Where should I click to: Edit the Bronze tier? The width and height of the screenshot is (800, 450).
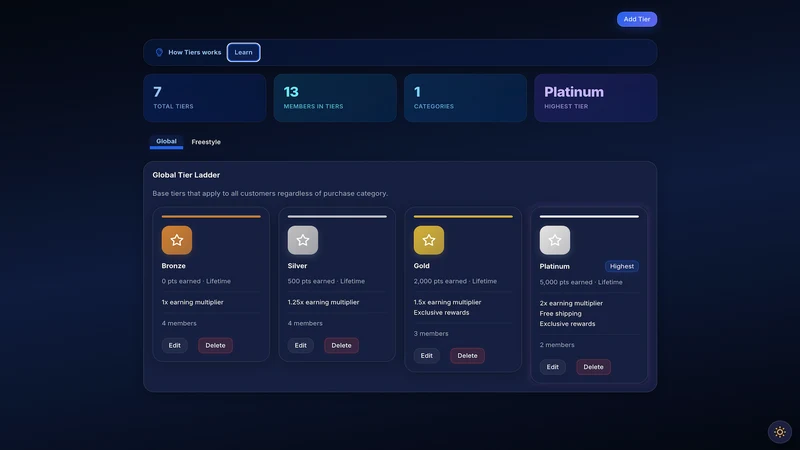coord(174,345)
